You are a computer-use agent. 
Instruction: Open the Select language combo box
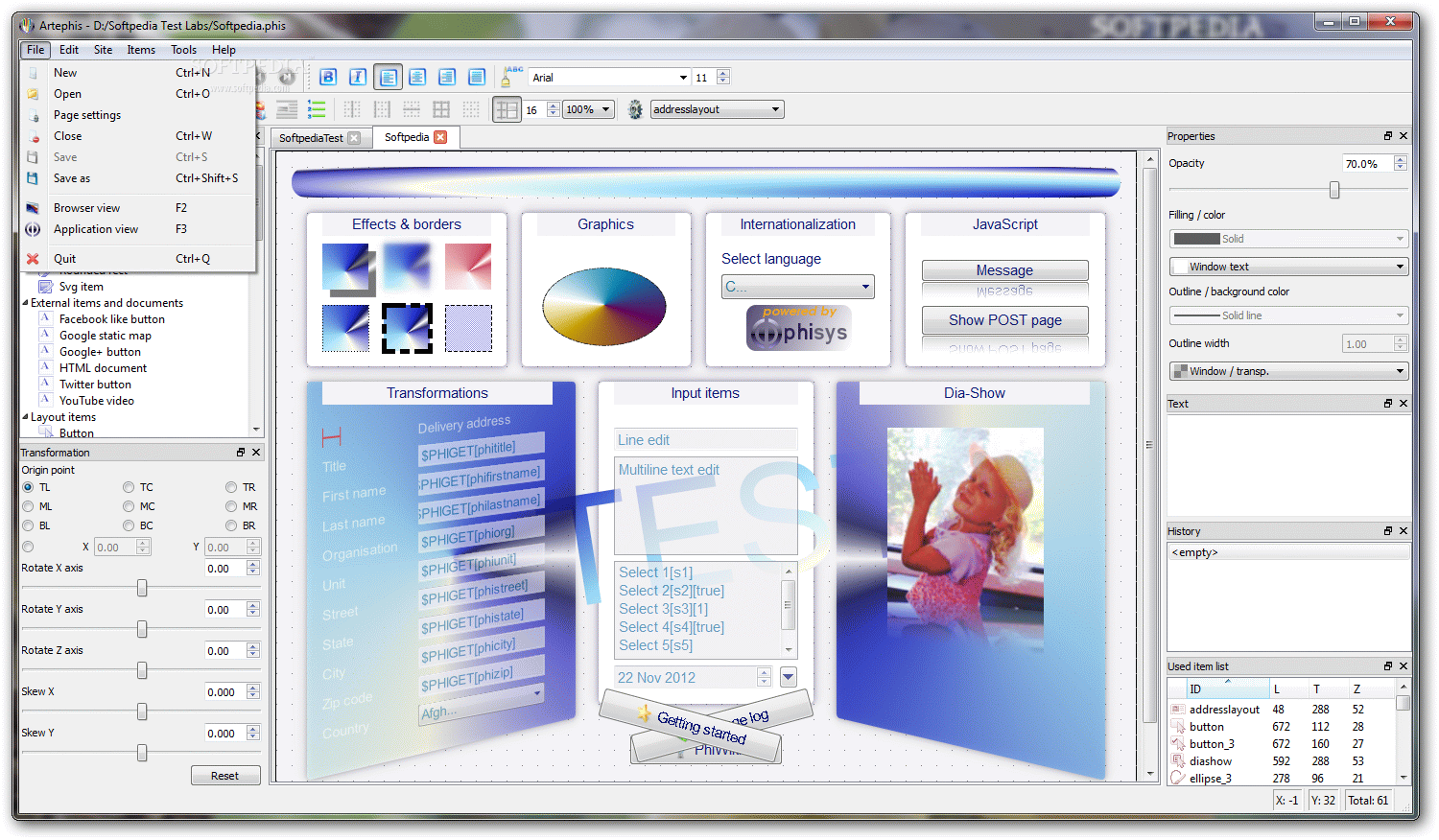pos(798,287)
